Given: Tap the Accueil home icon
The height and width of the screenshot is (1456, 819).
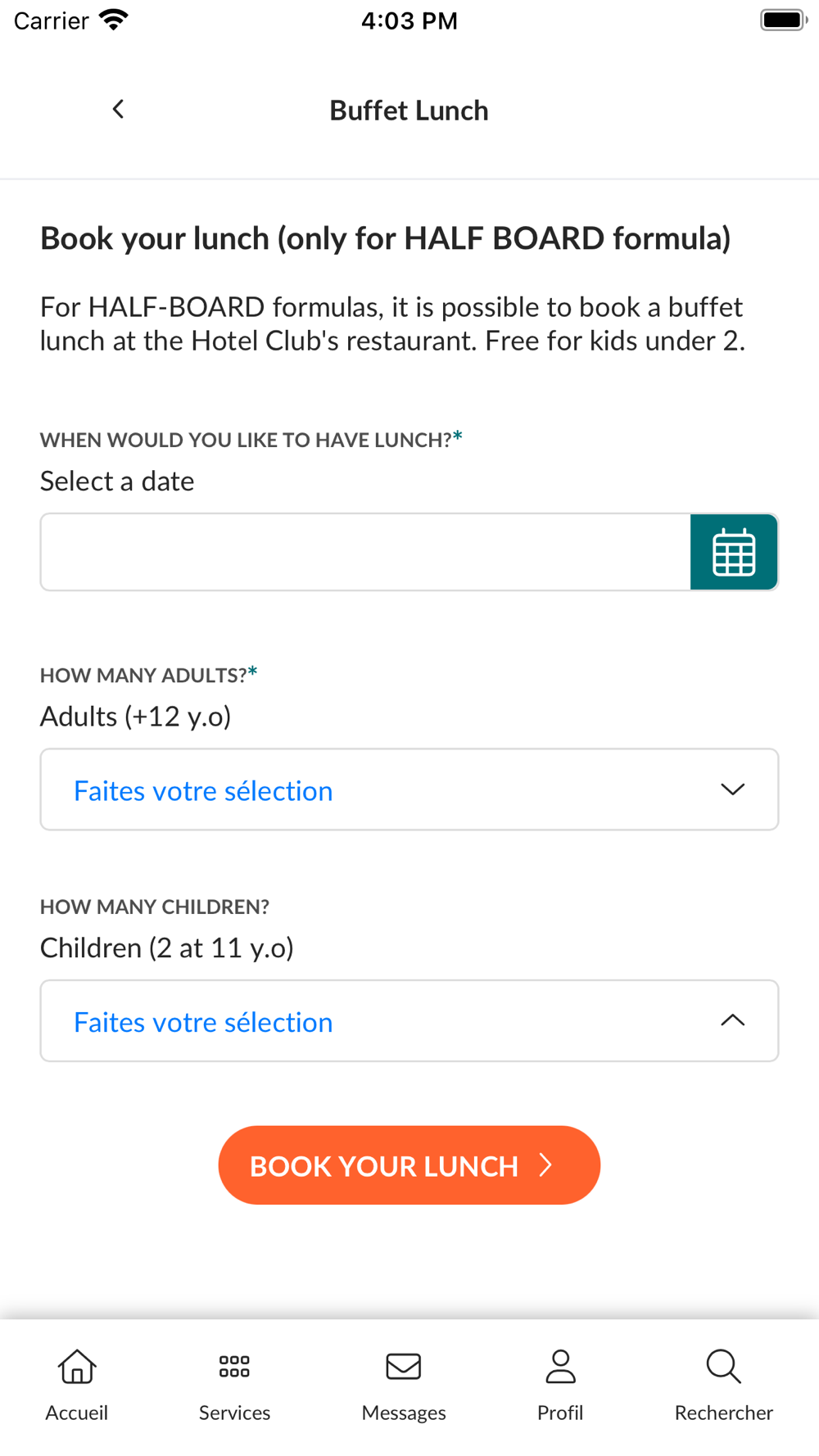Looking at the screenshot, I should [x=77, y=1366].
